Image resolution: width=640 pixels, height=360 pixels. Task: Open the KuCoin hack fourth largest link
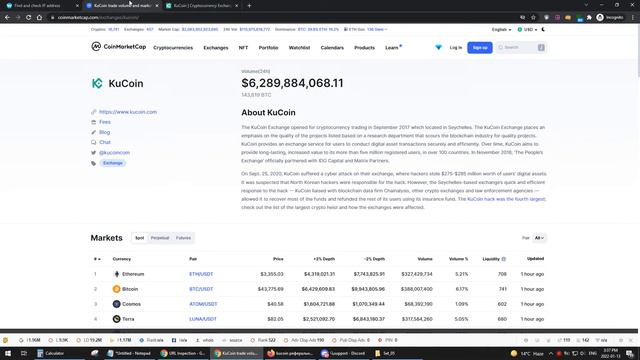pos(506,199)
